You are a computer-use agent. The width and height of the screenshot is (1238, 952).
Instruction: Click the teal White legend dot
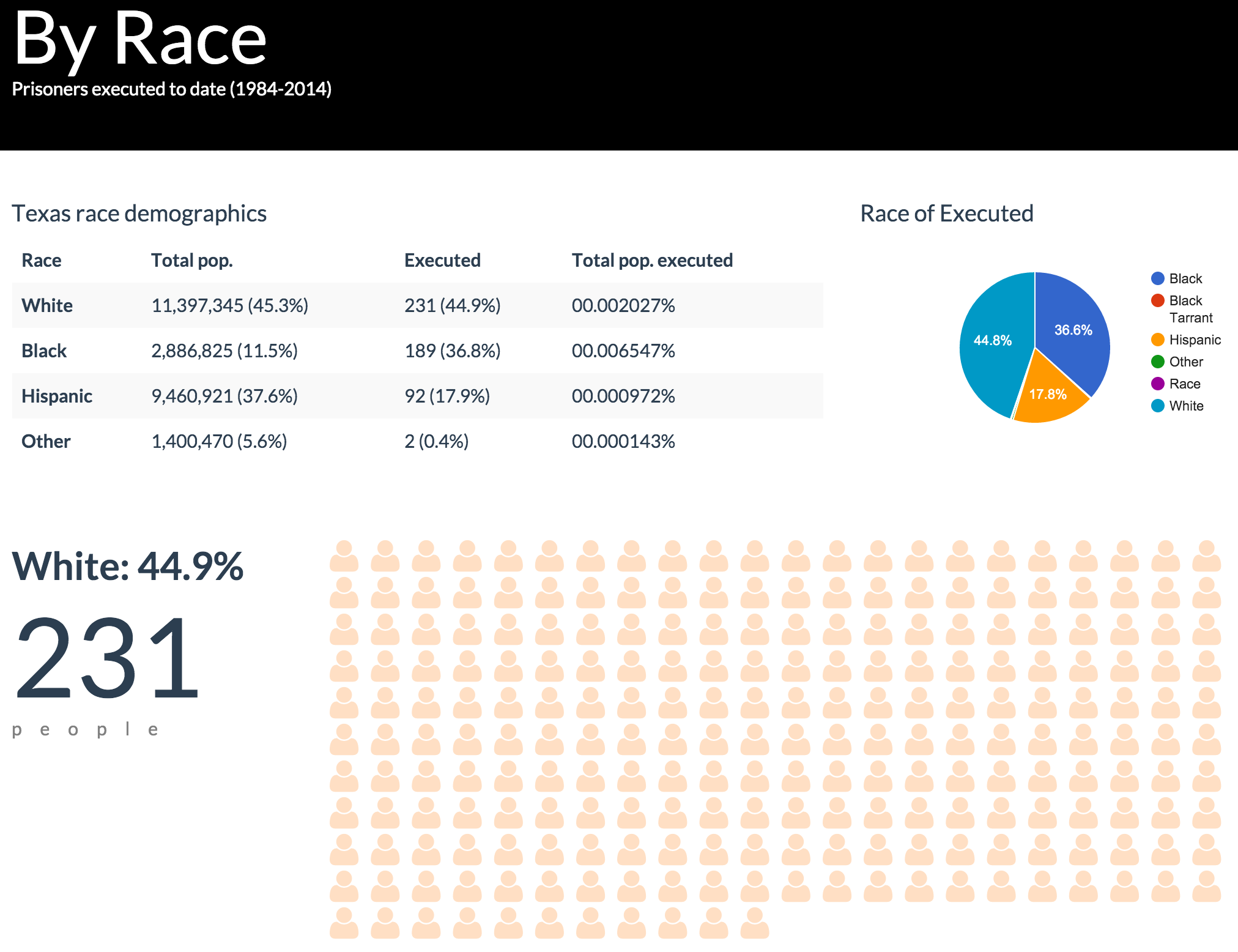click(1157, 406)
